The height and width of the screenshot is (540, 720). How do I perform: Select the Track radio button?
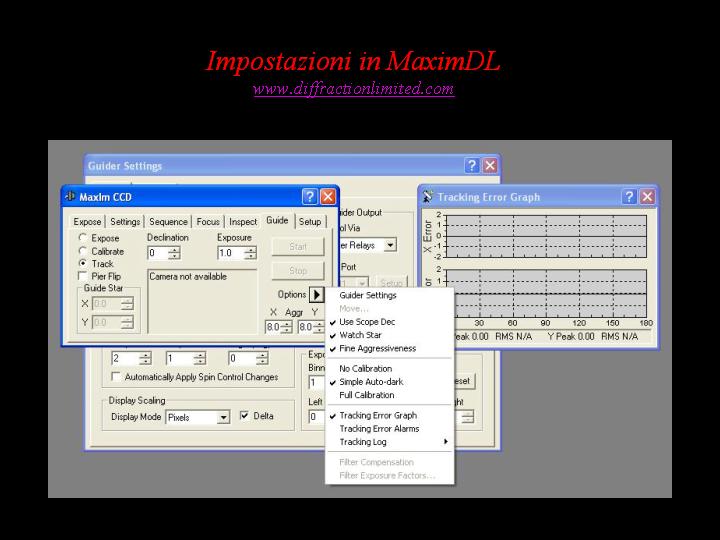coord(83,264)
